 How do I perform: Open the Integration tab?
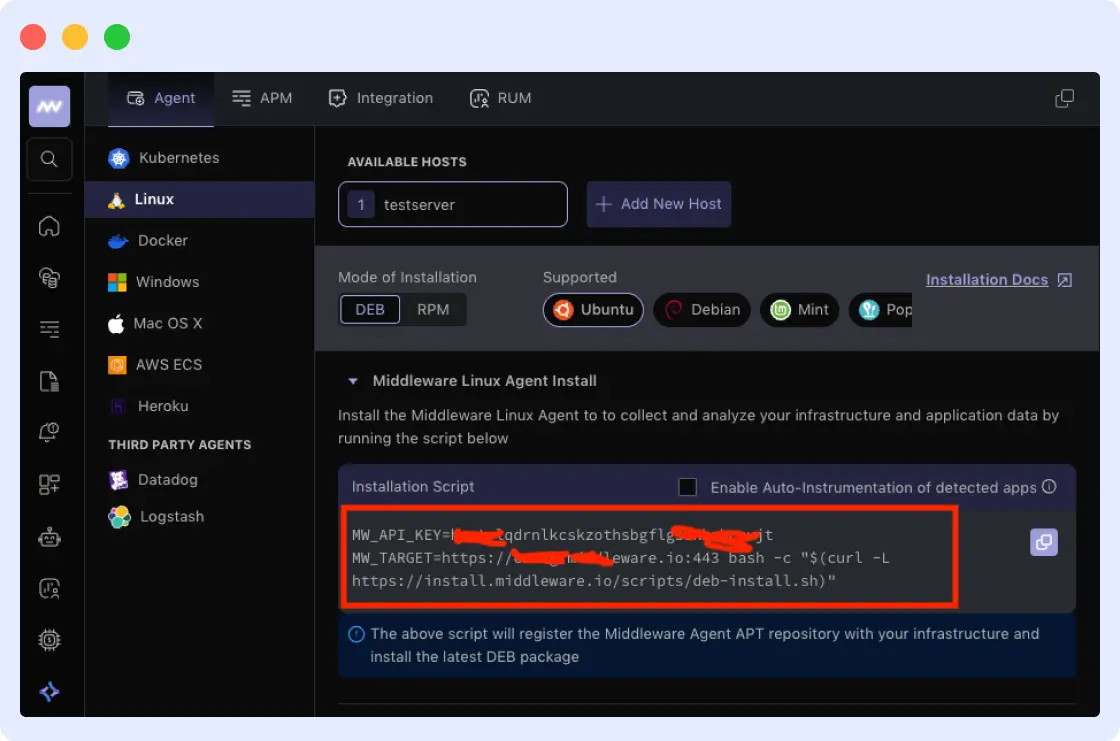(380, 98)
